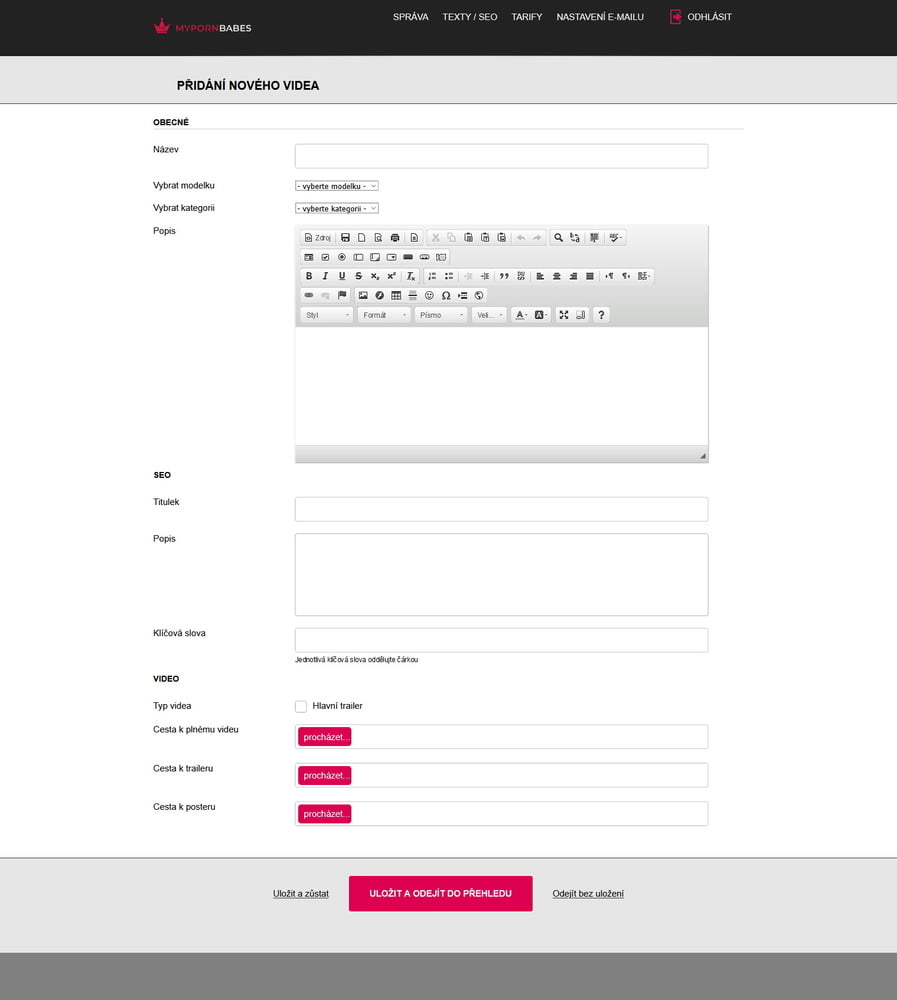Click the italic formatting icon
Image resolution: width=897 pixels, height=1000 pixels.
(325, 276)
